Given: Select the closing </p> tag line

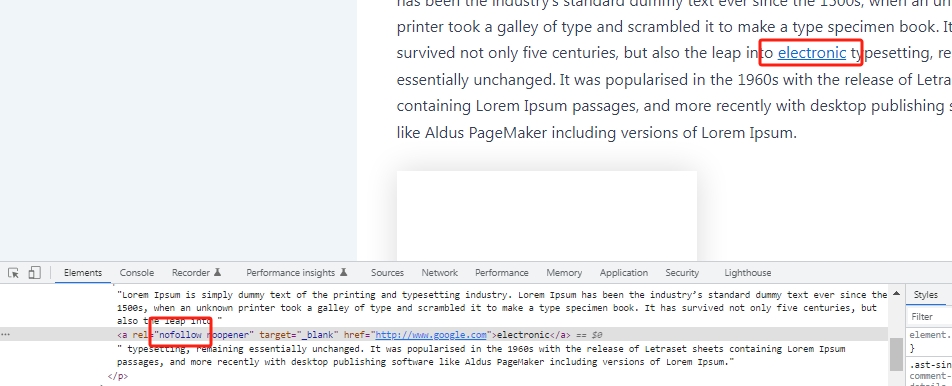Looking at the screenshot, I should 118,376.
